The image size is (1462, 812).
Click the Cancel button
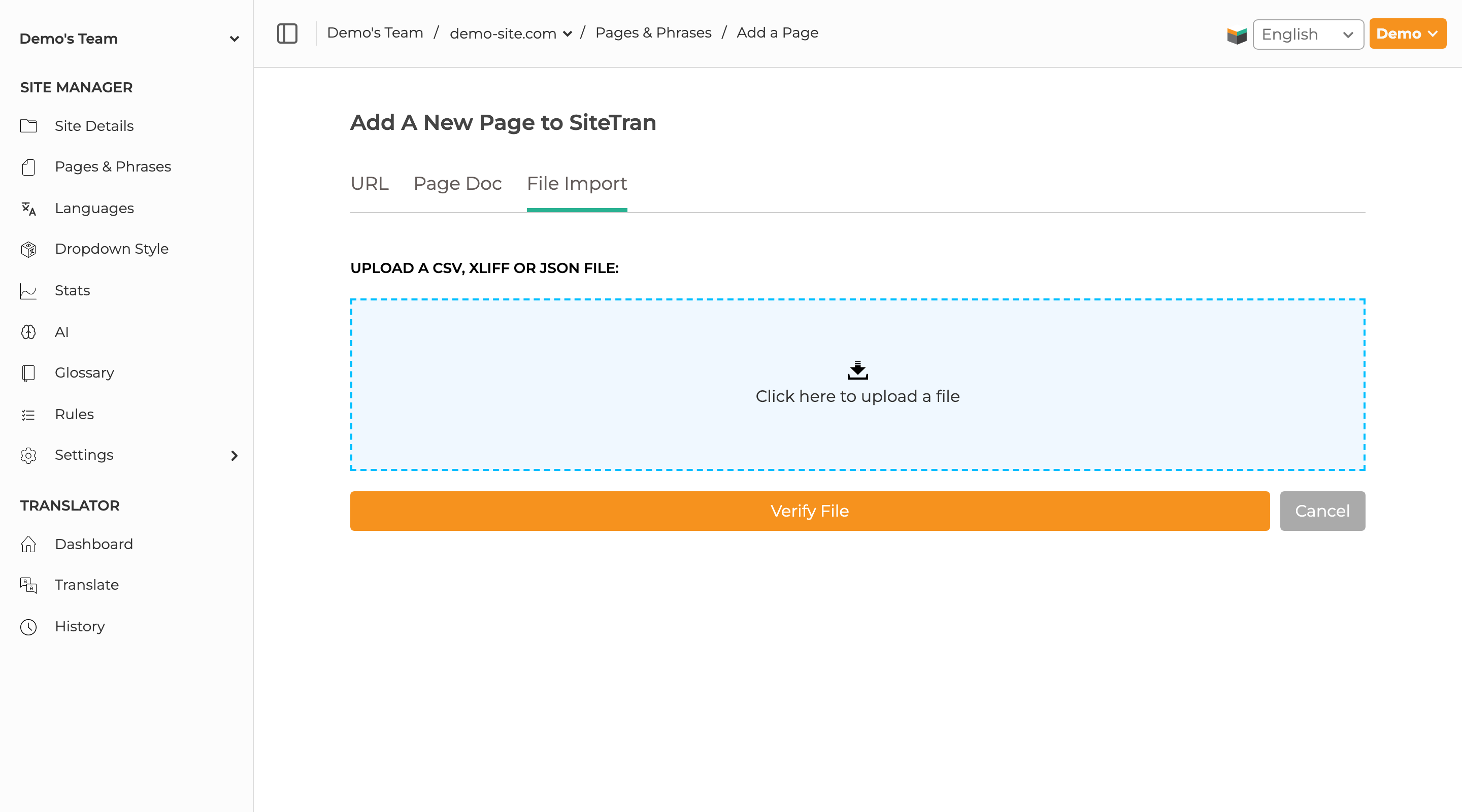click(1322, 511)
